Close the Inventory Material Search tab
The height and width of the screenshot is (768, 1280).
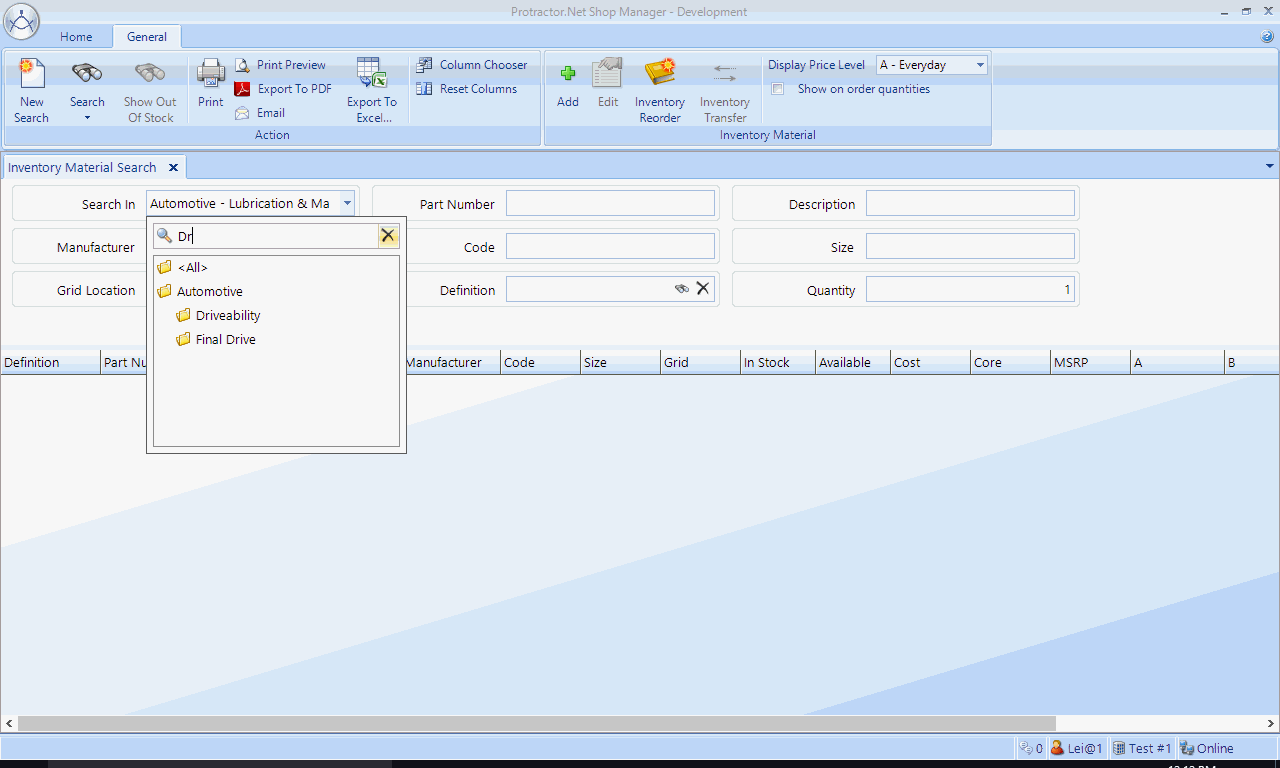173,167
